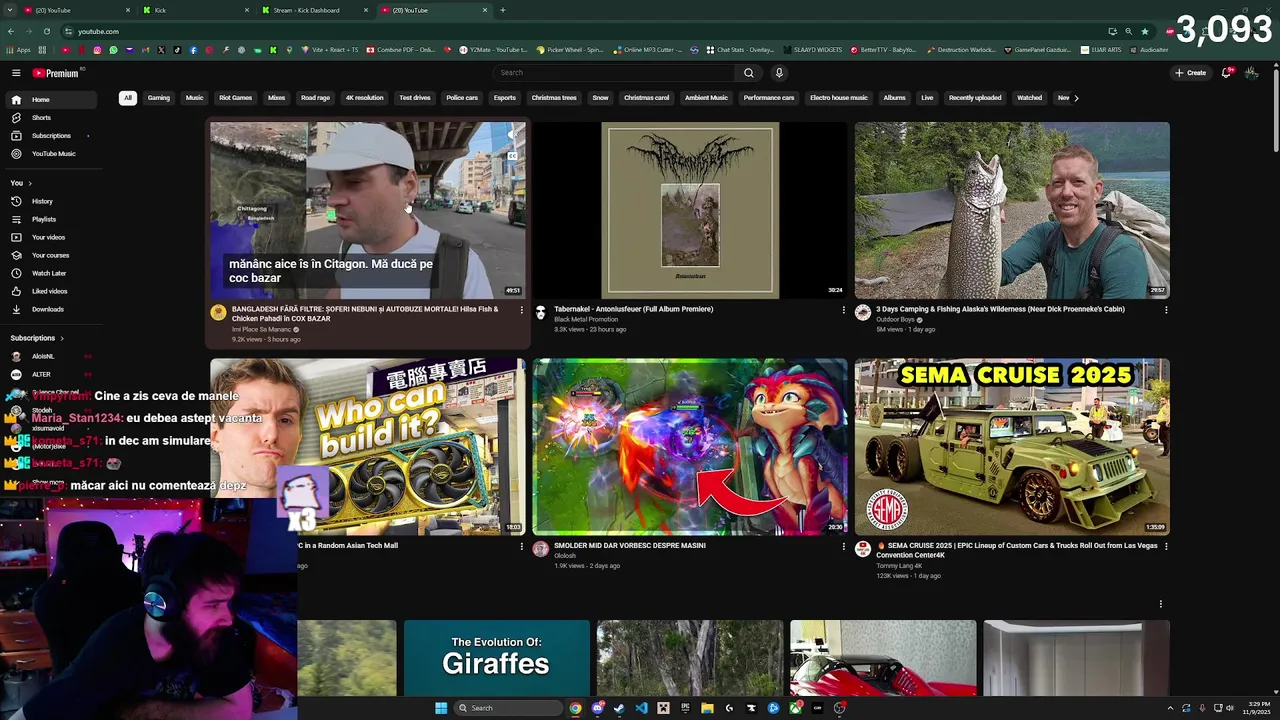Reload the page with the browser refresh icon
The height and width of the screenshot is (720, 1280).
pyautogui.click(x=47, y=31)
